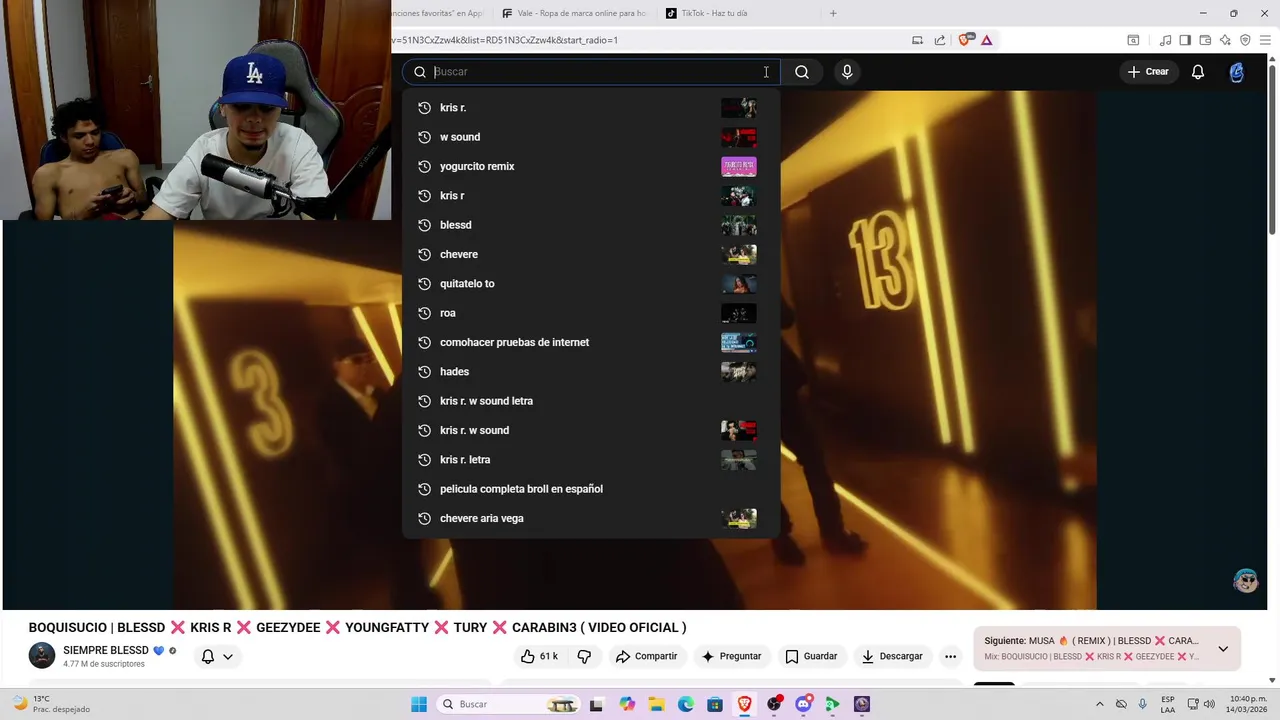Toggle the browser sidebar panel icon

[1185, 40]
